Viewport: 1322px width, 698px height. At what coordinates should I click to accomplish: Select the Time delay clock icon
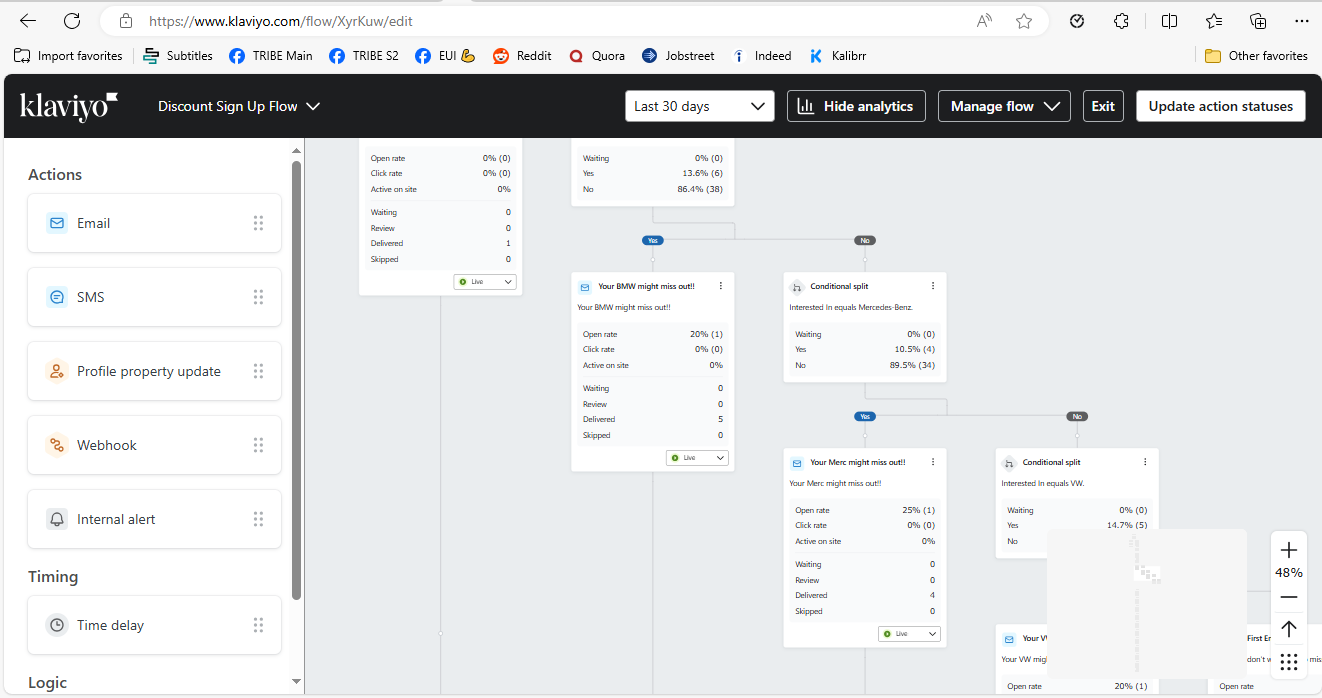(57, 625)
